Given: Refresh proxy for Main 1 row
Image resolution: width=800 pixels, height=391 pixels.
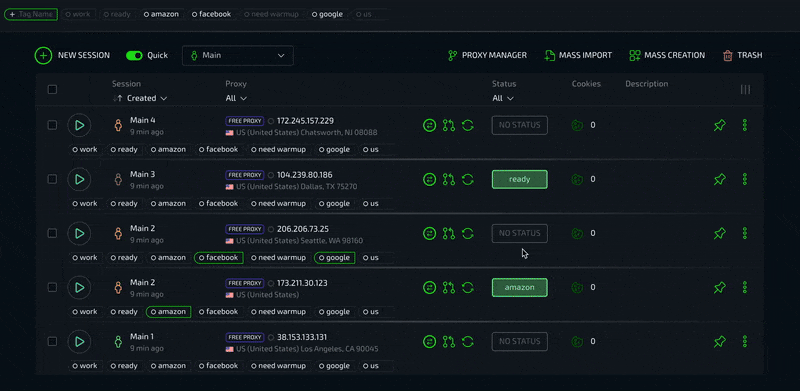Looking at the screenshot, I should pyautogui.click(x=468, y=341).
